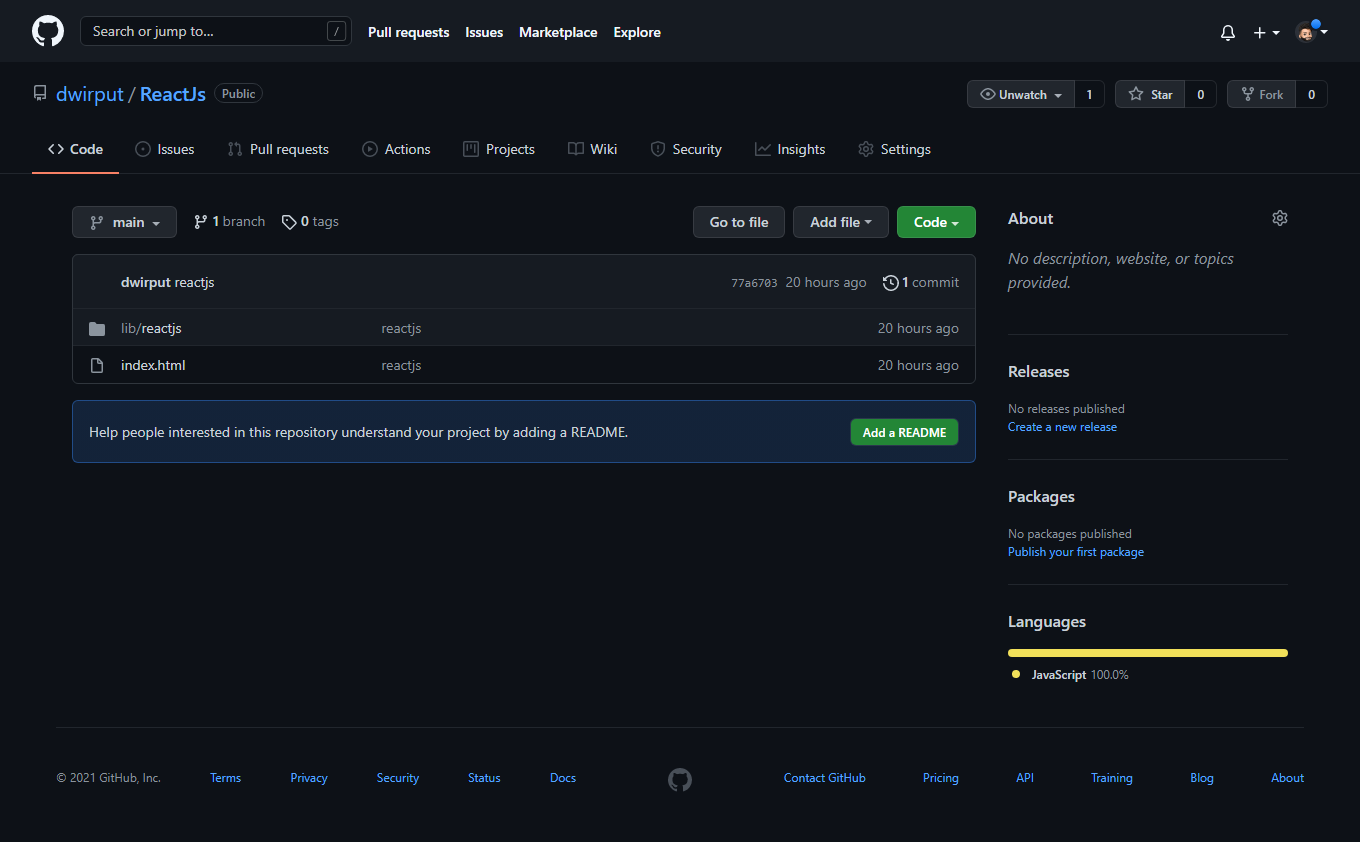
Task: Fork the ReactJs repository
Action: coord(1261,94)
